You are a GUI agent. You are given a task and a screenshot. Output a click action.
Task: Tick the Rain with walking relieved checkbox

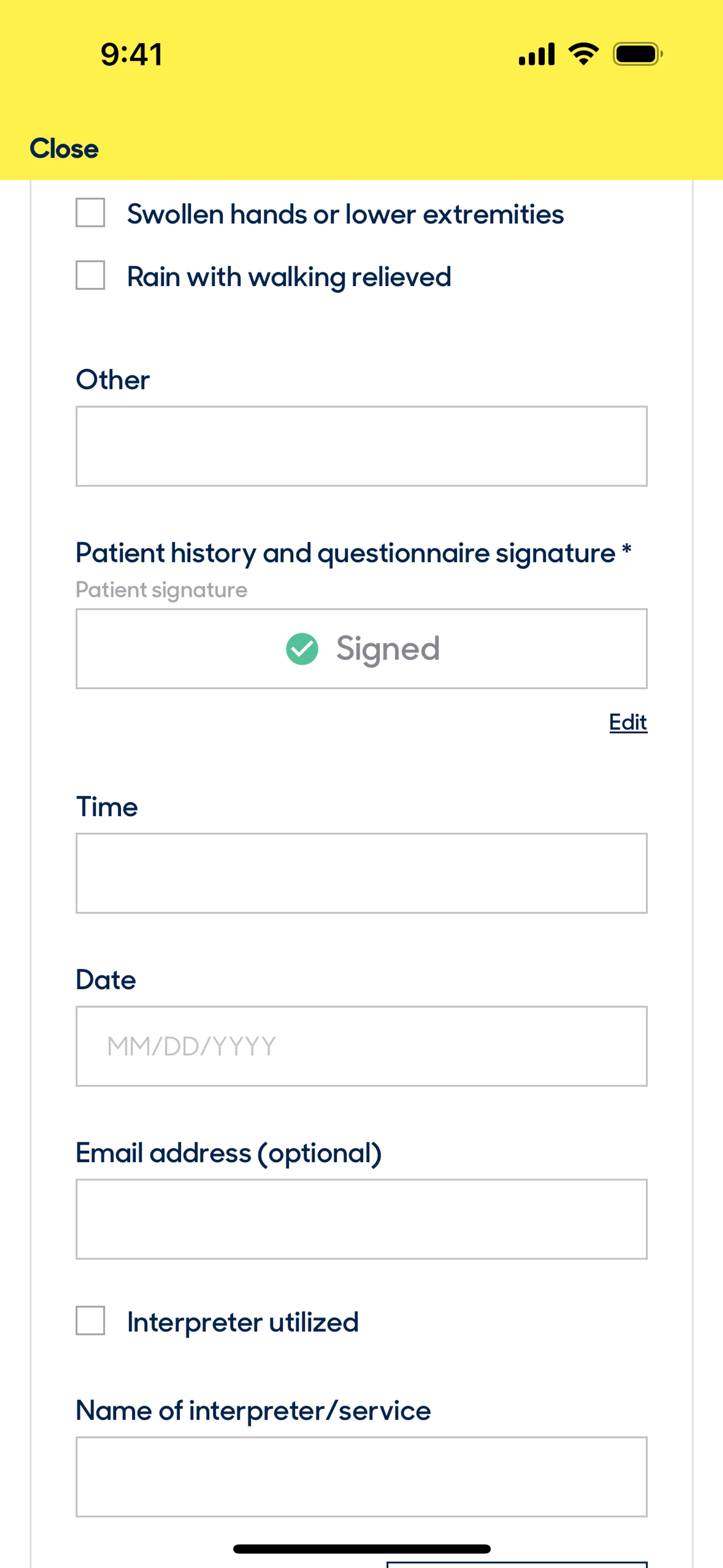coord(90,275)
